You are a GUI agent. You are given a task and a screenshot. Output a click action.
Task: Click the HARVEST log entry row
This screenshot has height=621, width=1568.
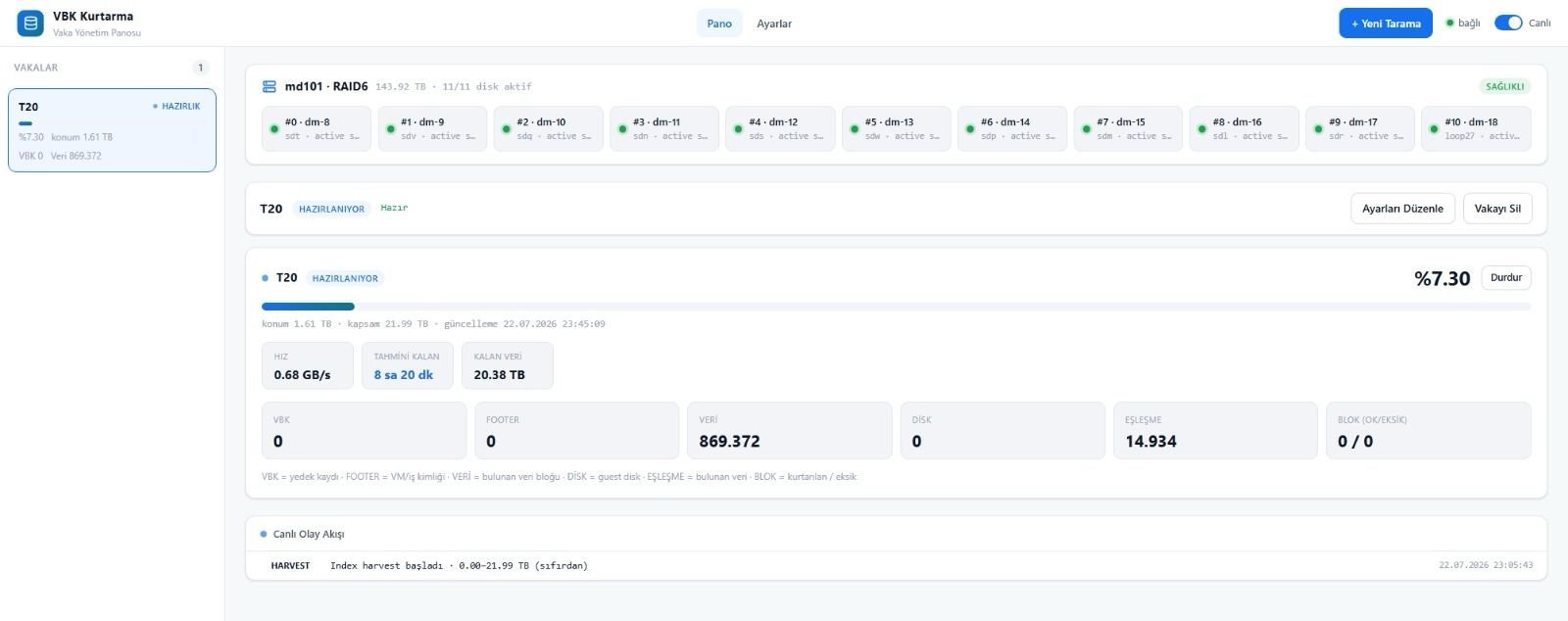pyautogui.click(x=896, y=565)
